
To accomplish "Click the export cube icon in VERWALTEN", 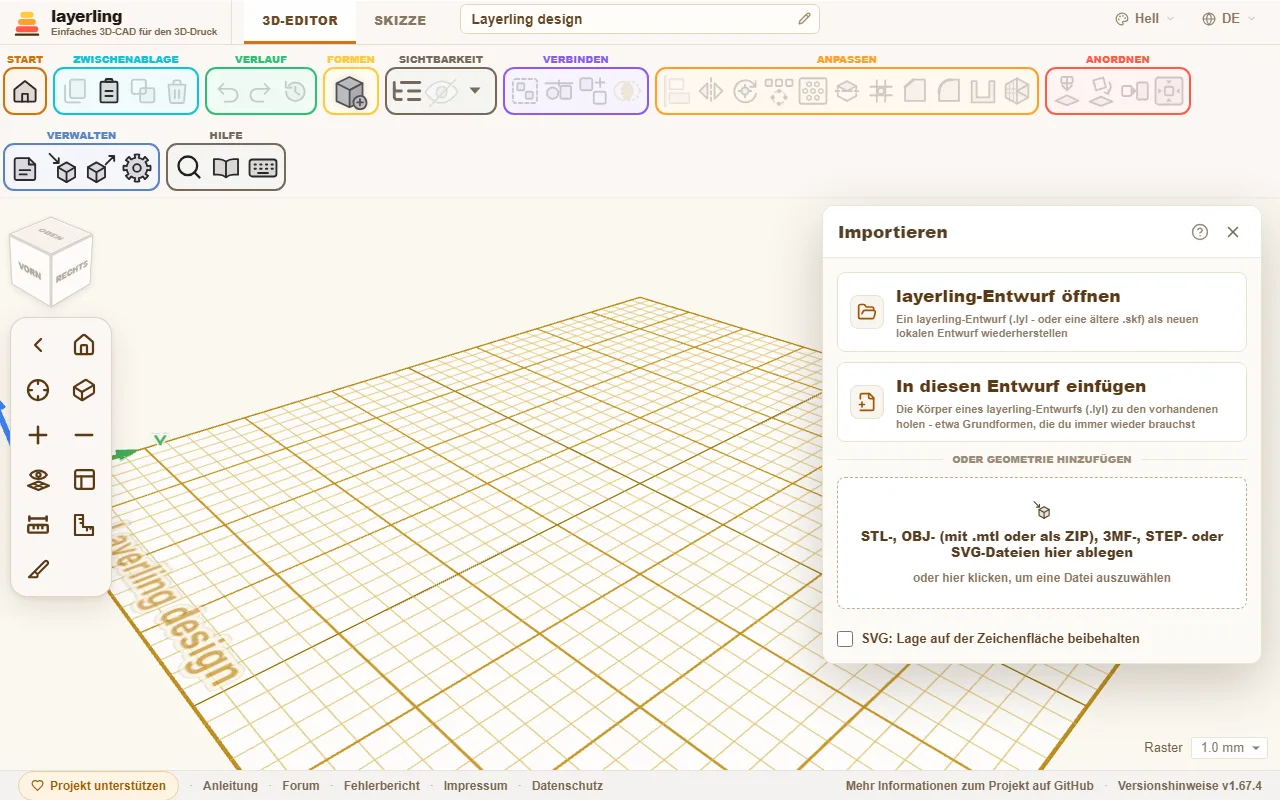I will point(100,168).
